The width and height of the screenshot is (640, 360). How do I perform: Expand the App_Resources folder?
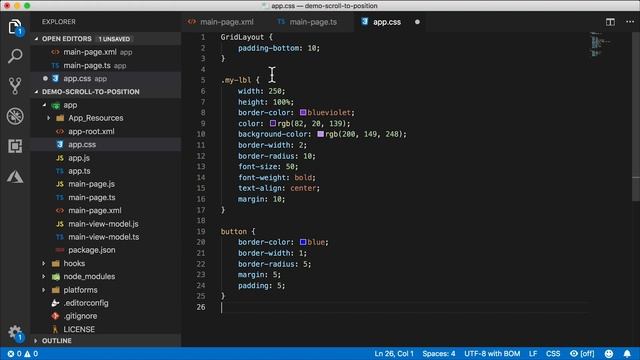(x=49, y=118)
